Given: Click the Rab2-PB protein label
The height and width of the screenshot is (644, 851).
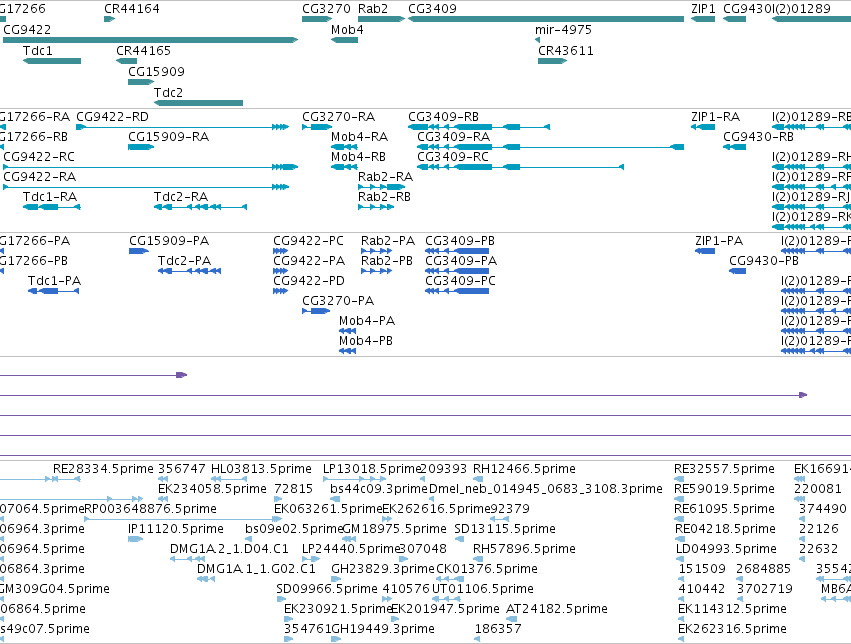Looking at the screenshot, I should 387,261.
